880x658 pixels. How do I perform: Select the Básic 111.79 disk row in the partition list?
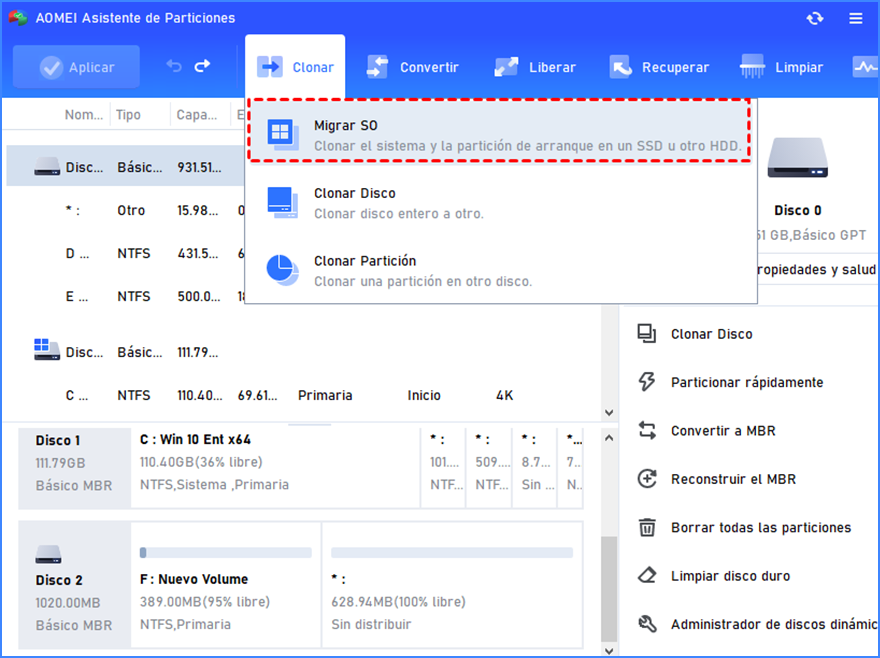pos(303,352)
